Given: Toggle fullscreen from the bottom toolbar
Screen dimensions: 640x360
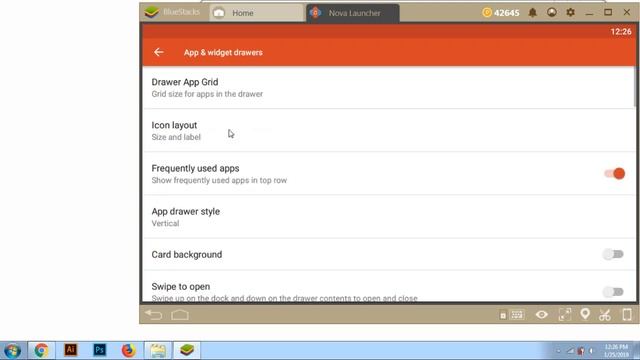Looking at the screenshot, I should pyautogui.click(x=565, y=314).
